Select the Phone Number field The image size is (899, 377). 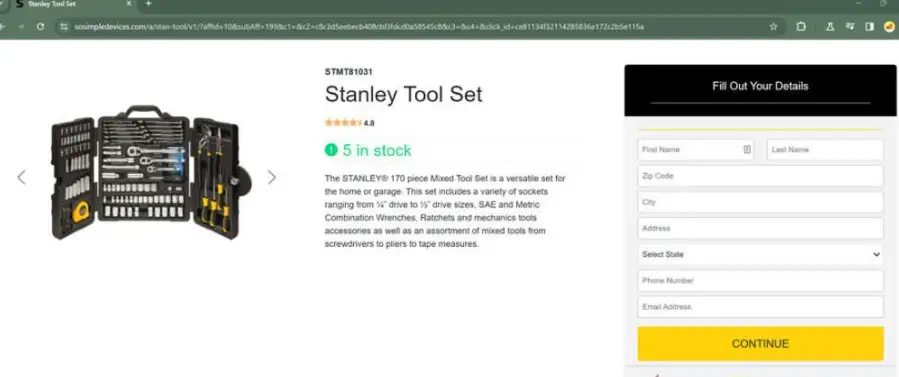[x=760, y=281]
